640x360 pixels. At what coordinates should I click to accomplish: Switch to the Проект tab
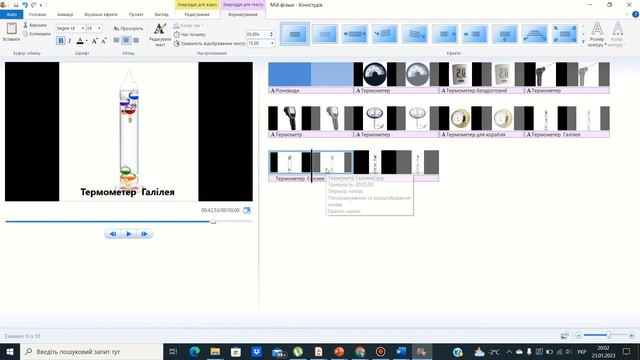(x=136, y=14)
